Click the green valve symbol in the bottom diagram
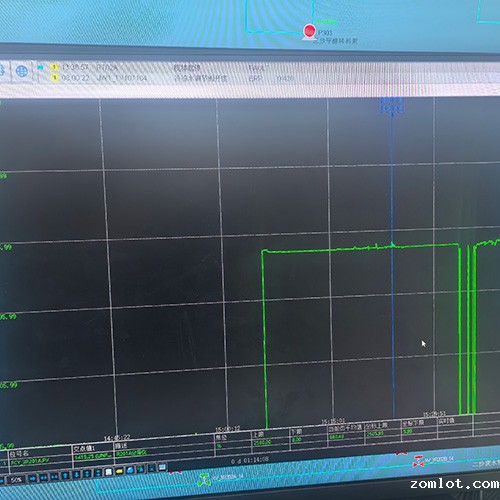 pos(204,480)
